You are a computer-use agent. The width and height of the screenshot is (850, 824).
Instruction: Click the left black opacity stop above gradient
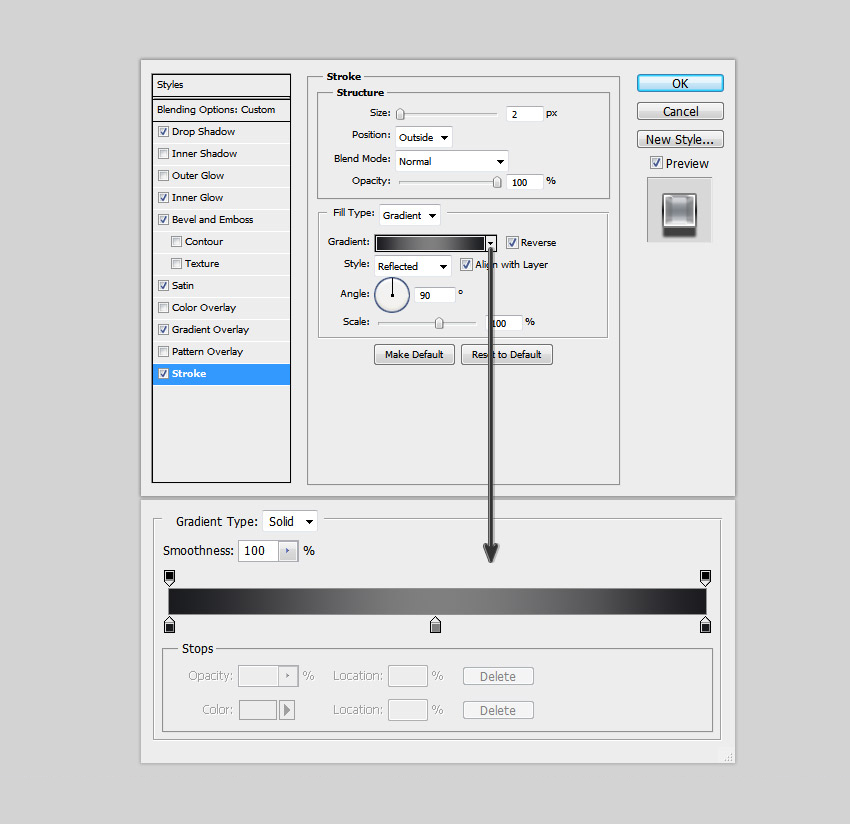pos(169,578)
